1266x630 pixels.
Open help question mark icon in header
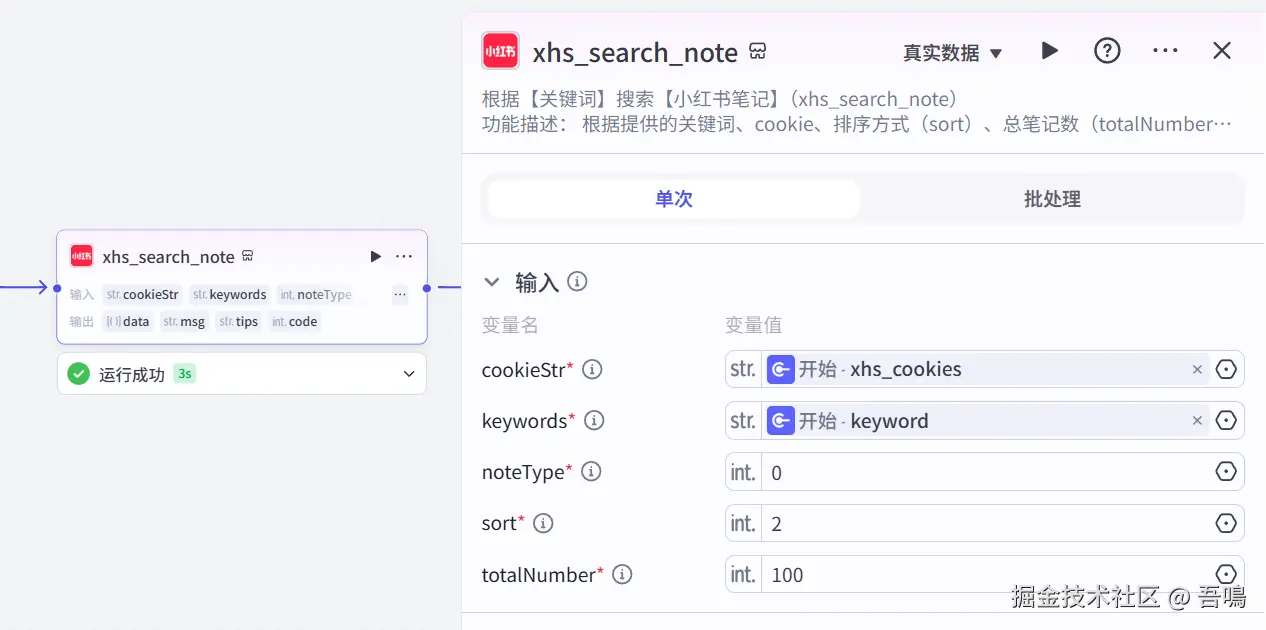[1107, 51]
